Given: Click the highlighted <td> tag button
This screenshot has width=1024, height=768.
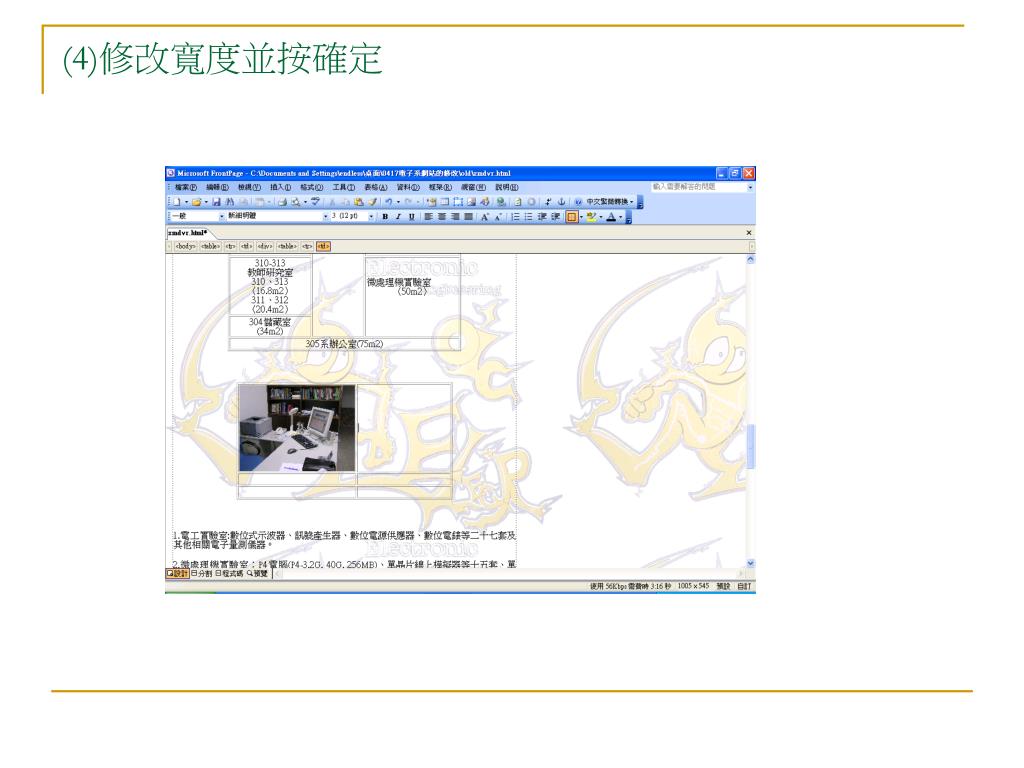Looking at the screenshot, I should point(323,246).
